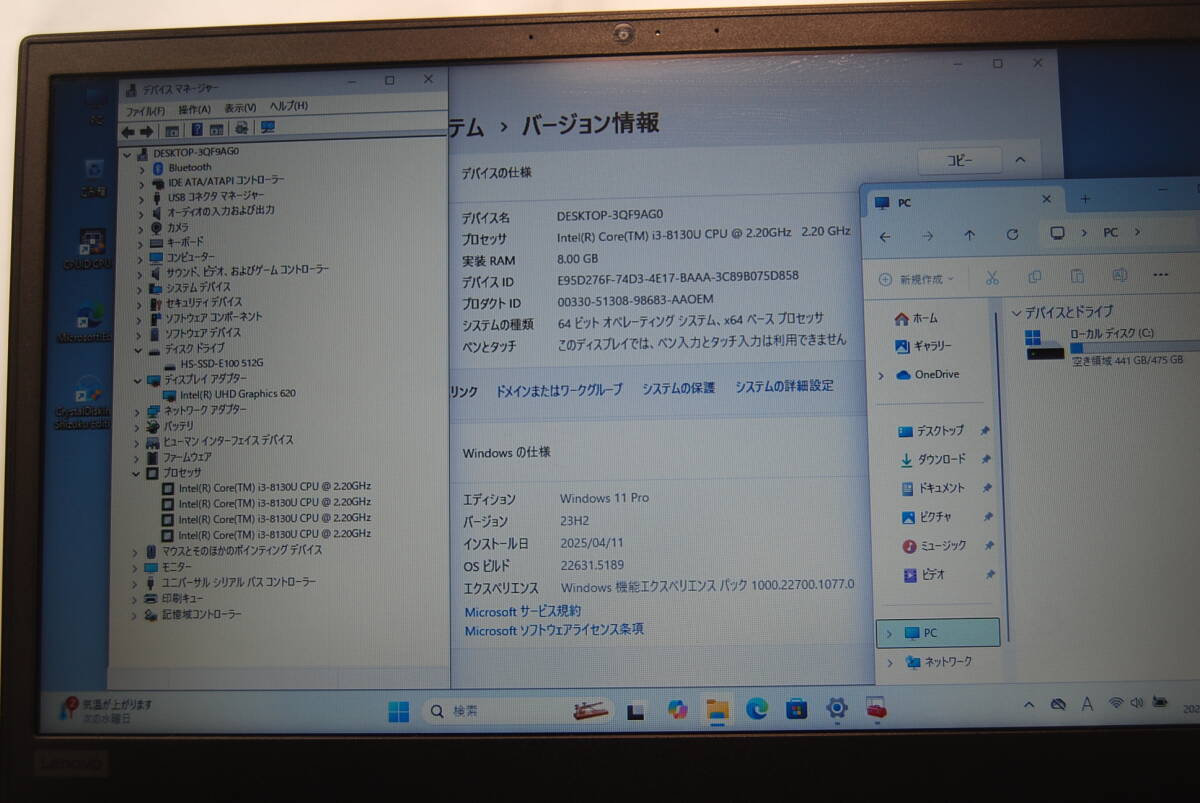Open システムの詳細設定 link

point(784,386)
